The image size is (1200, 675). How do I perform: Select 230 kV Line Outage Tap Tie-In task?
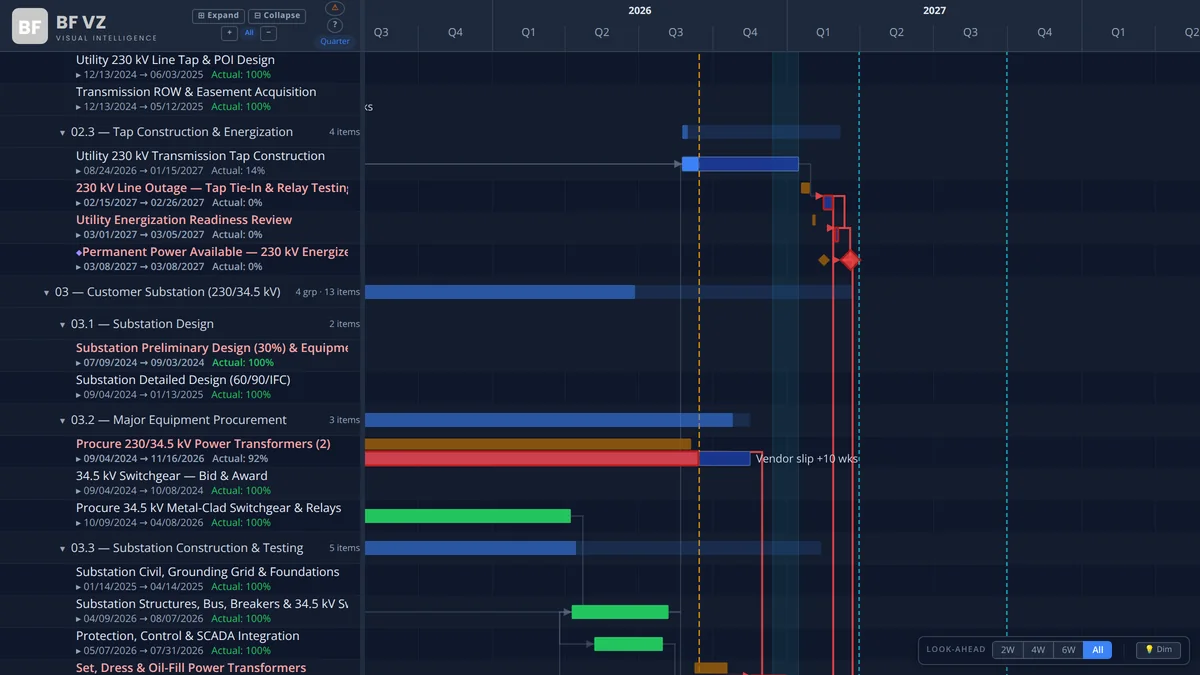point(212,188)
